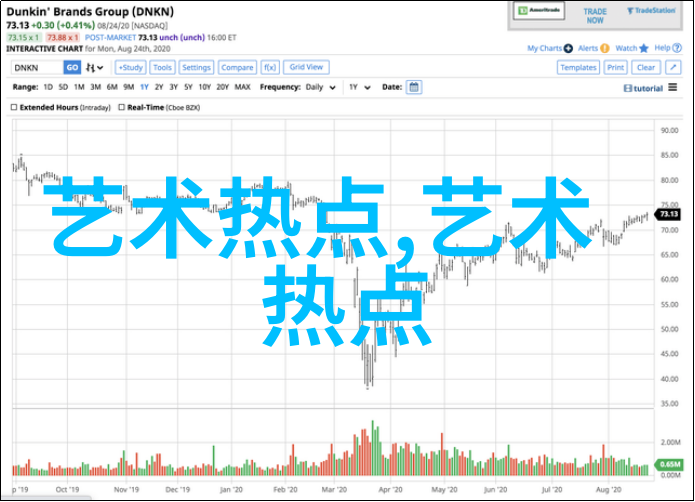Print the chart
Viewport: 695px width, 502px height.
[615, 68]
